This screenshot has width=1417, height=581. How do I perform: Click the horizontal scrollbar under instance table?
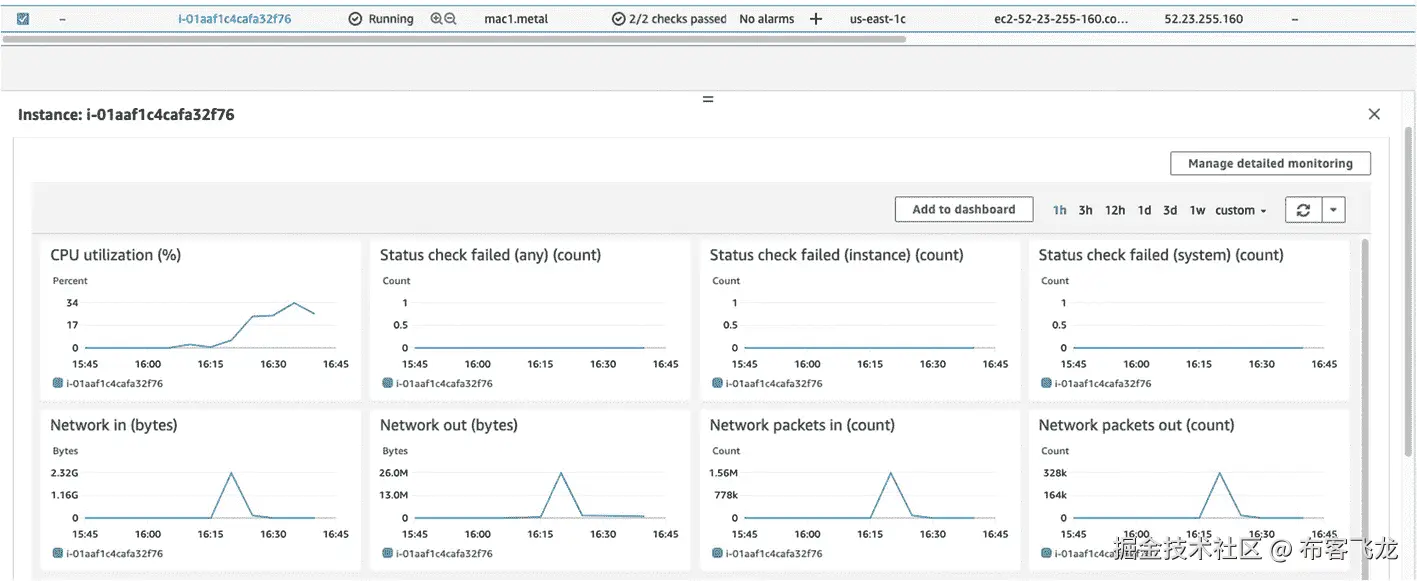tap(454, 40)
